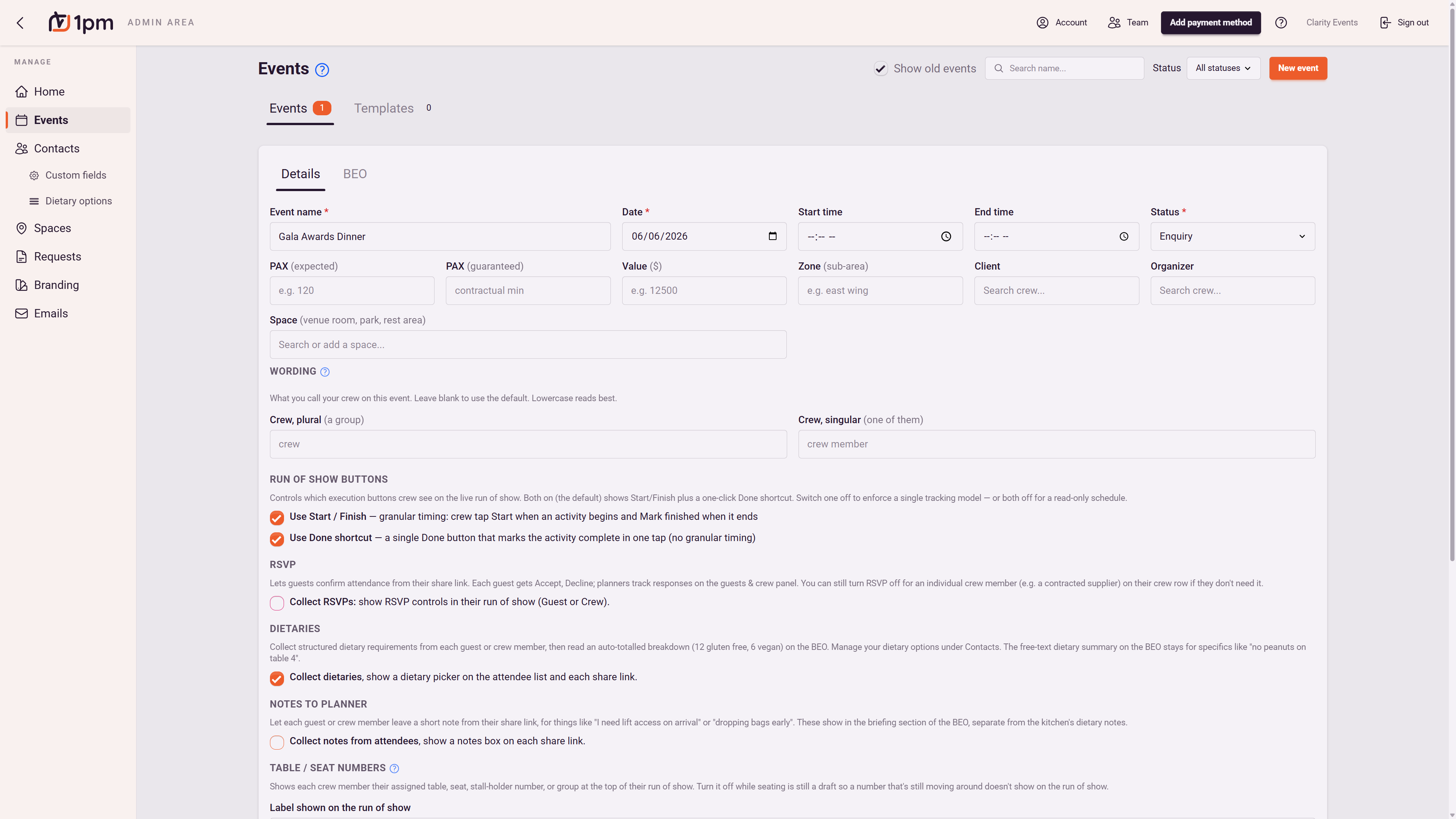Viewport: 1456px width, 819px height.
Task: Click the Crew, singular input
Action: [1056, 444]
